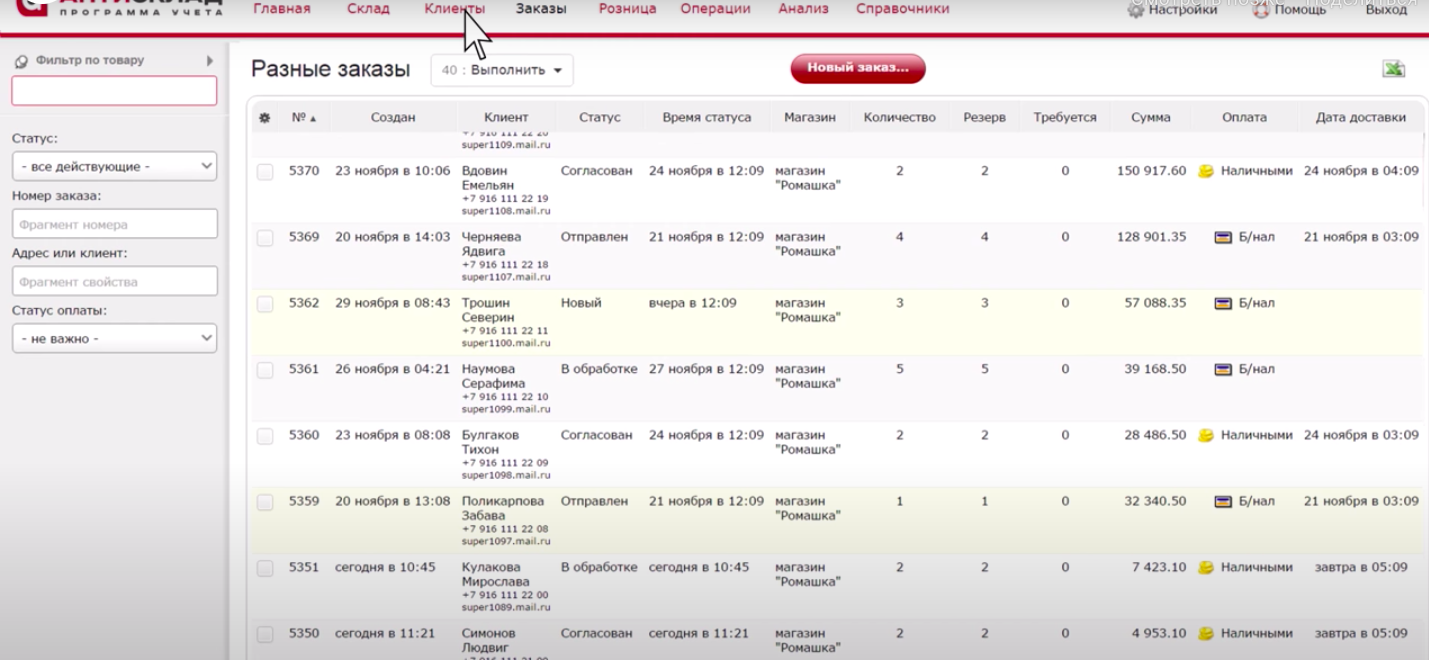Click the Новый заказ... button

[x=858, y=68]
